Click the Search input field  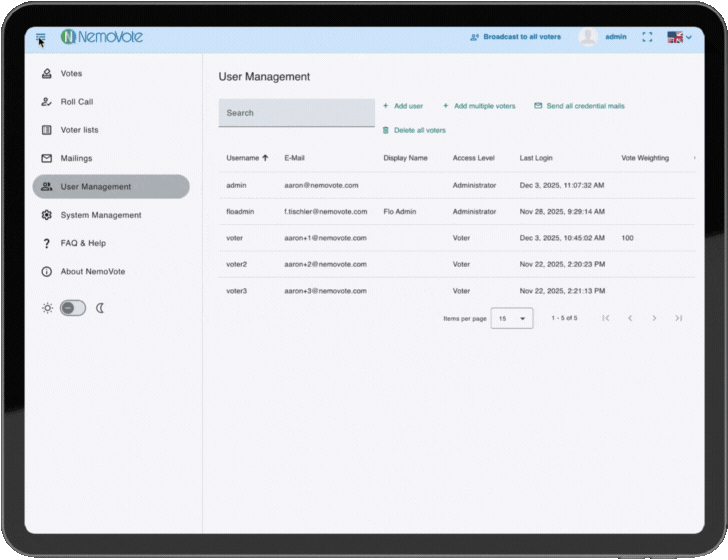point(297,113)
